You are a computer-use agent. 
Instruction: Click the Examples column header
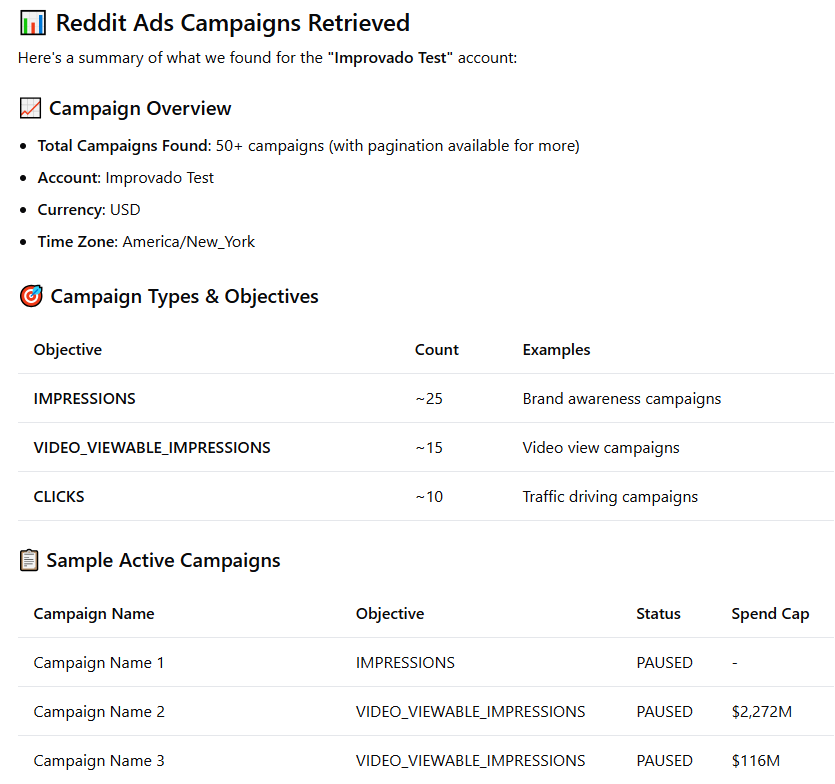point(556,349)
